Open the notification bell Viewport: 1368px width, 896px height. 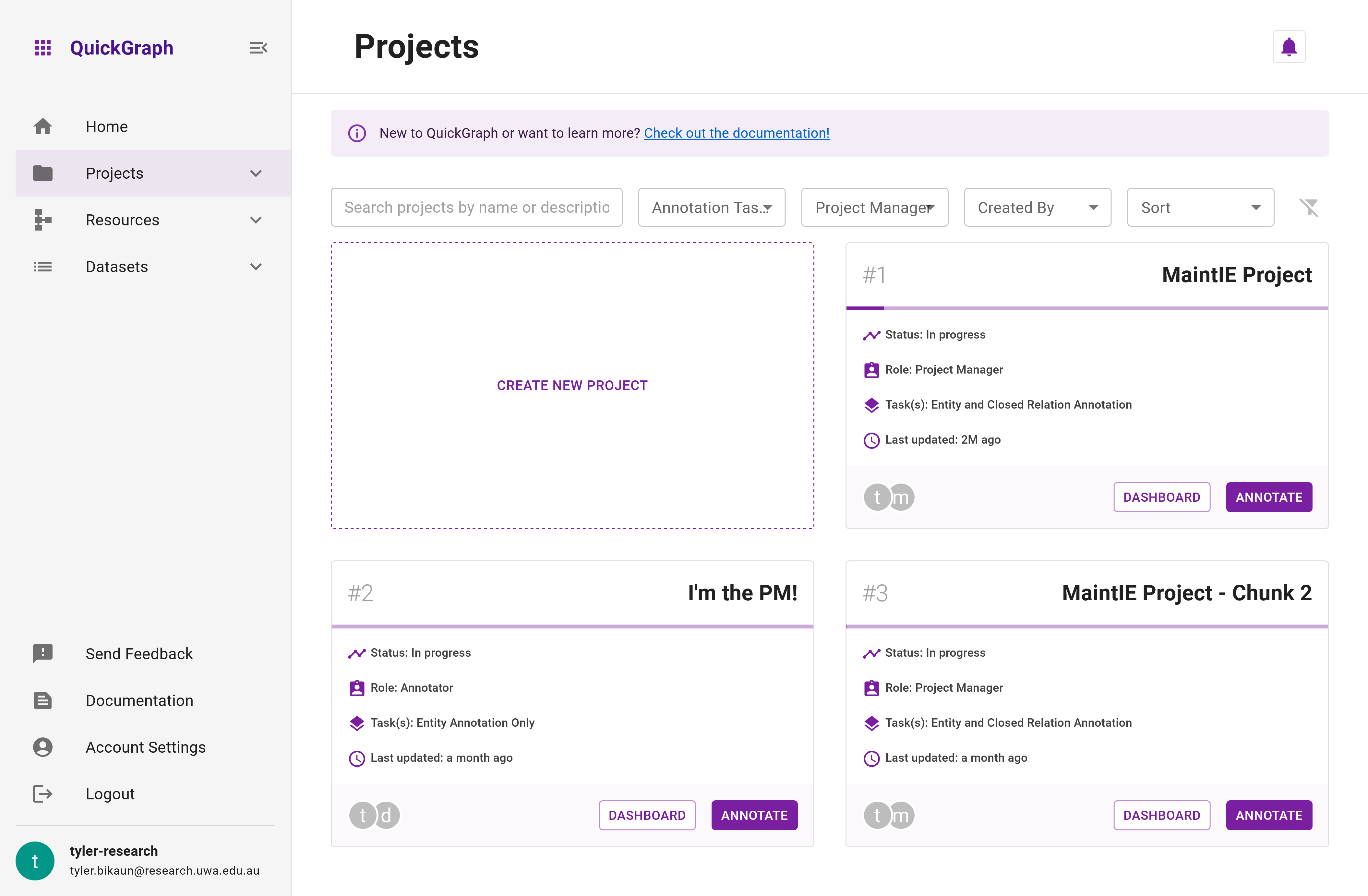(x=1289, y=47)
